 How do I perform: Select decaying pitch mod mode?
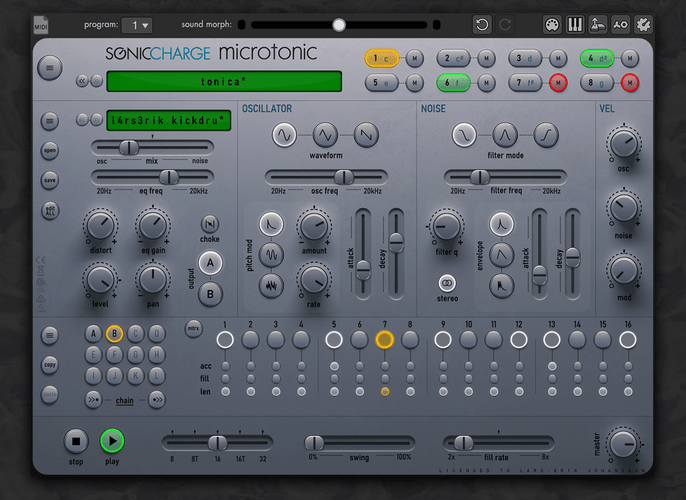tap(271, 224)
